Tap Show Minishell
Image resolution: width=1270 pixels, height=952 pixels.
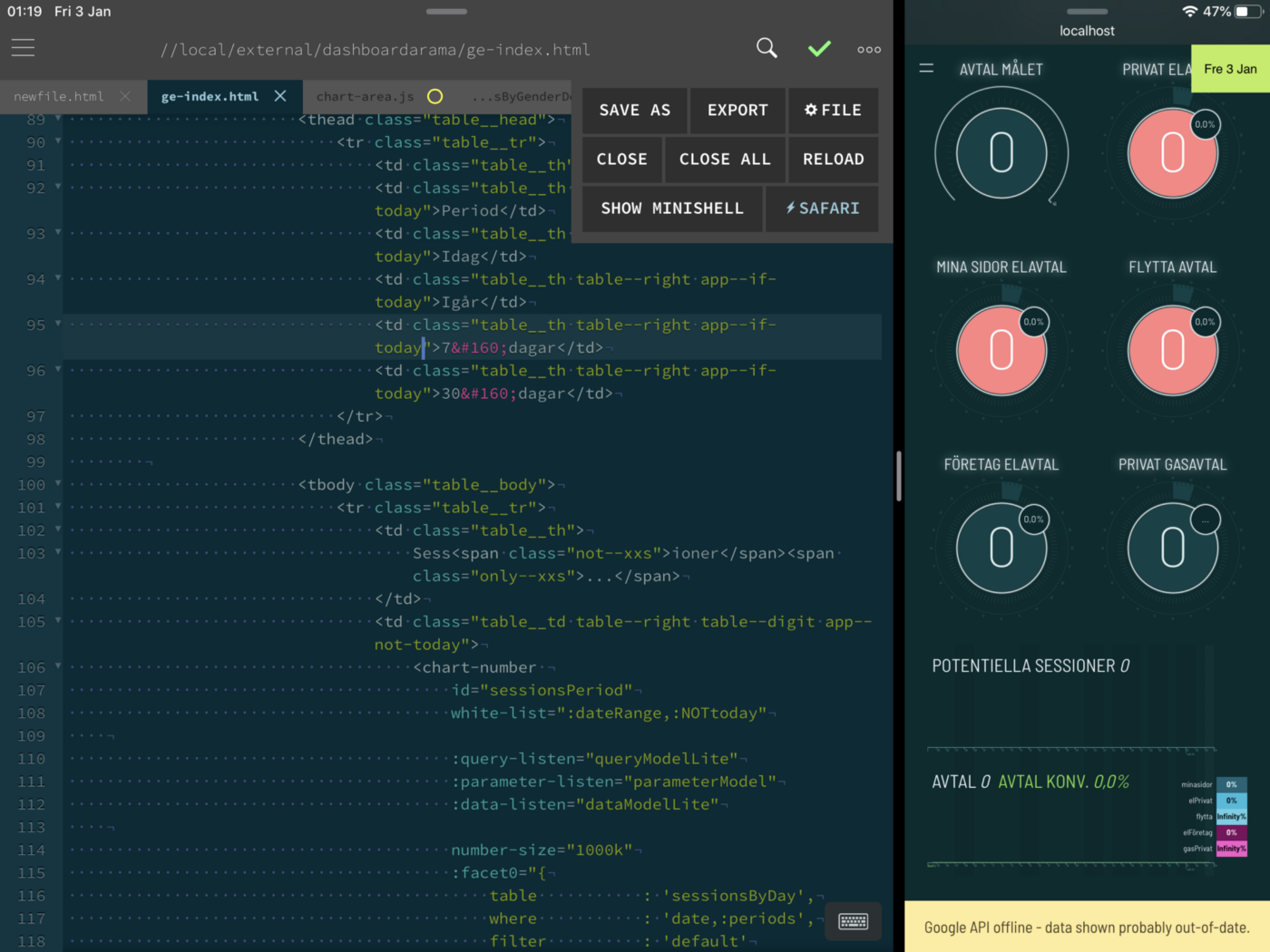pyautogui.click(x=672, y=209)
